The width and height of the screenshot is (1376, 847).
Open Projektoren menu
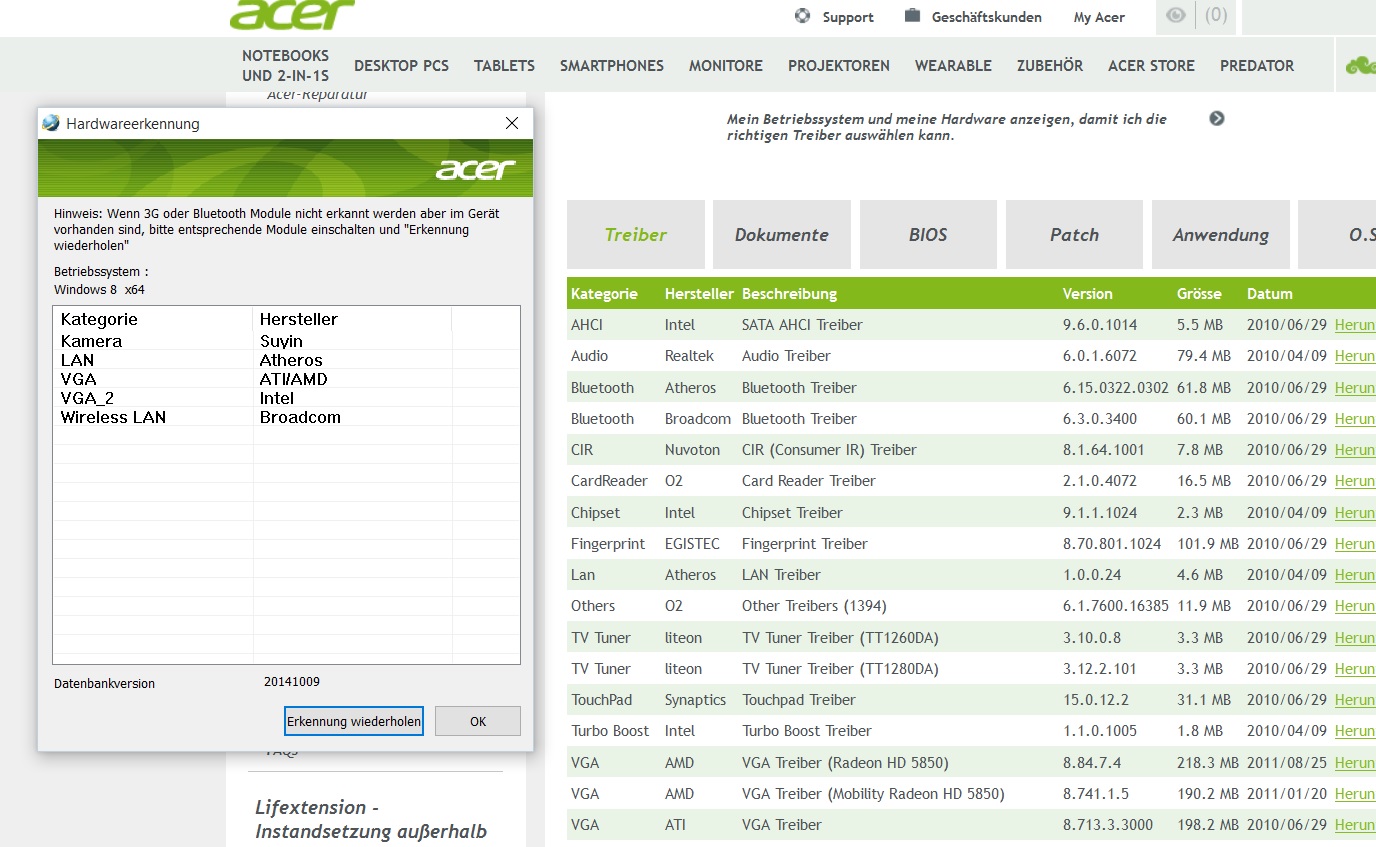pos(839,66)
